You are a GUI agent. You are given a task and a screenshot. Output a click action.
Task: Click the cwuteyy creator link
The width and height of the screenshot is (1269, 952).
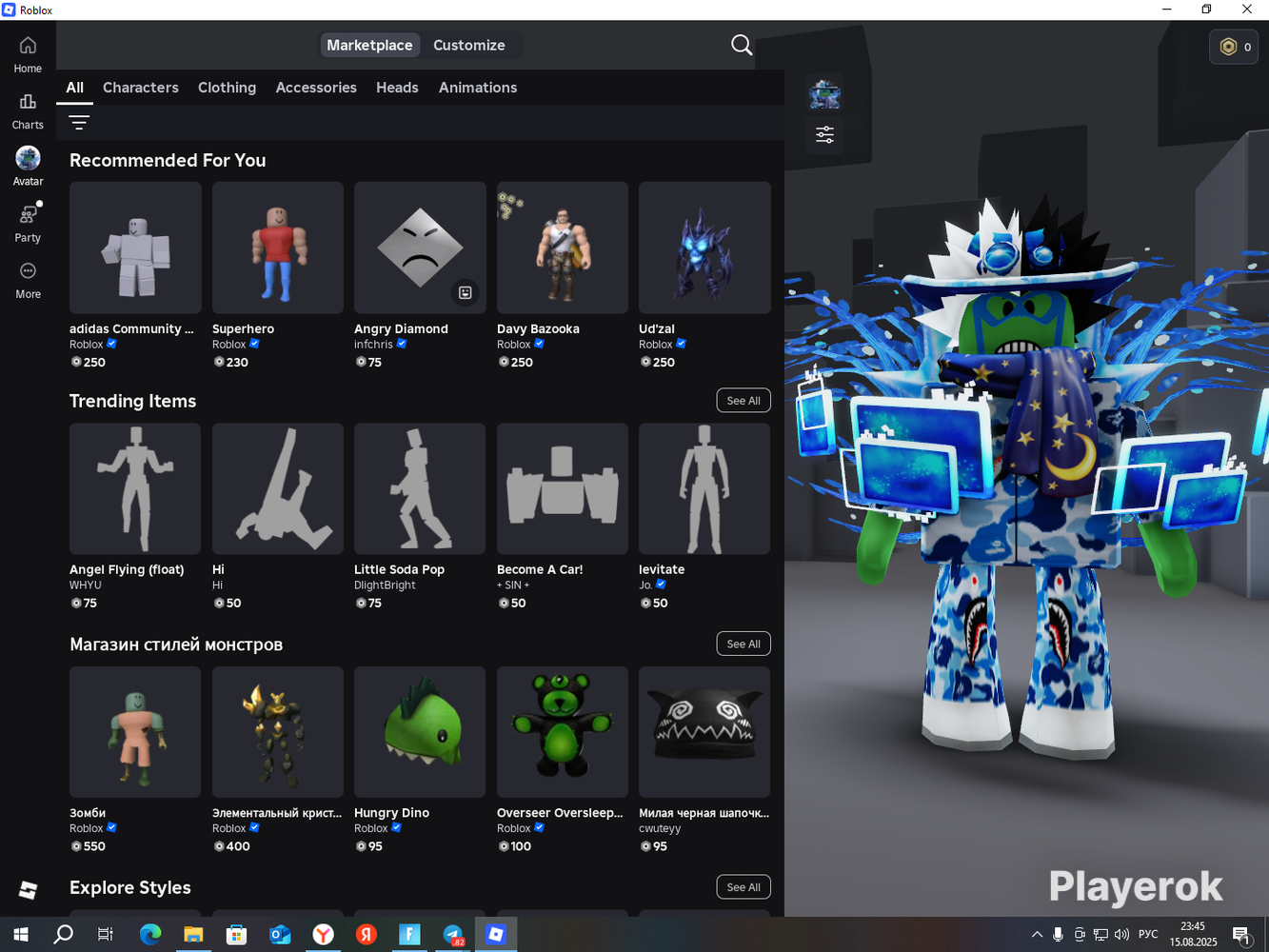(x=660, y=828)
